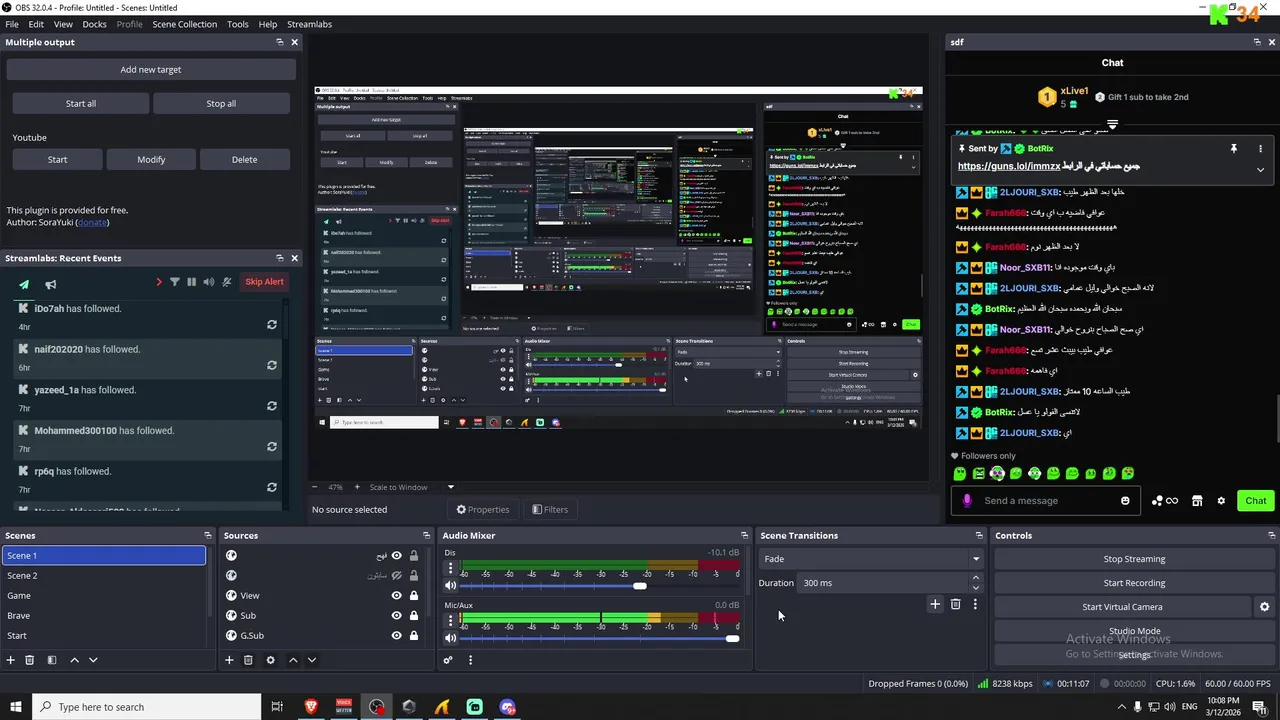Viewport: 1280px width, 720px height.
Task: Click Add new target in Multiple output
Action: [x=151, y=70]
